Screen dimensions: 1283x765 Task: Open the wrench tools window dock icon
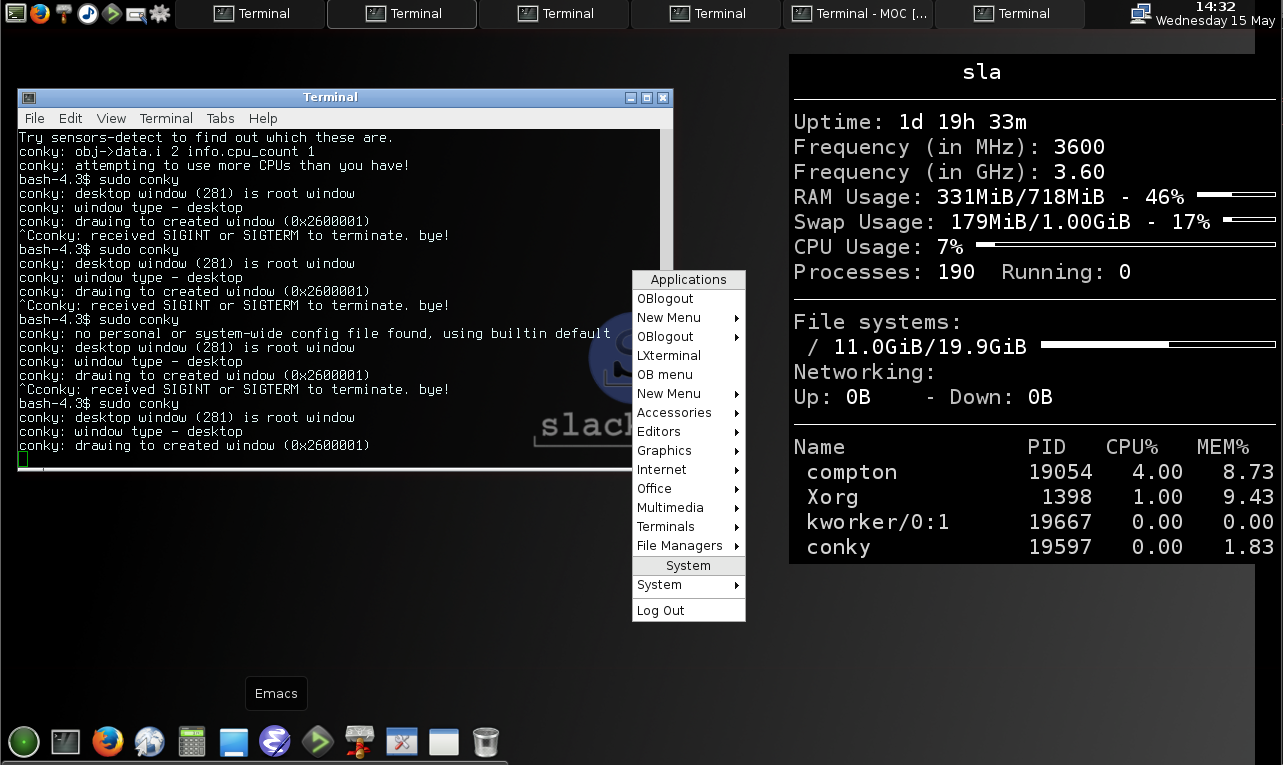pyautogui.click(x=401, y=741)
